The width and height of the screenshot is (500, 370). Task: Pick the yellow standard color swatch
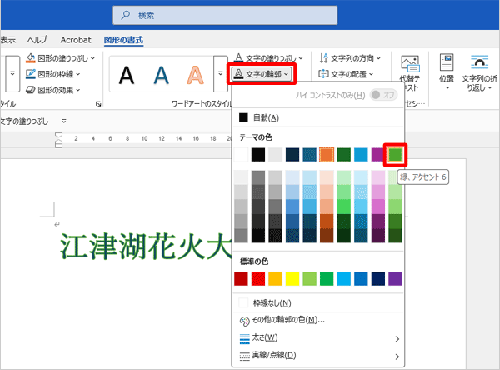(x=292, y=279)
